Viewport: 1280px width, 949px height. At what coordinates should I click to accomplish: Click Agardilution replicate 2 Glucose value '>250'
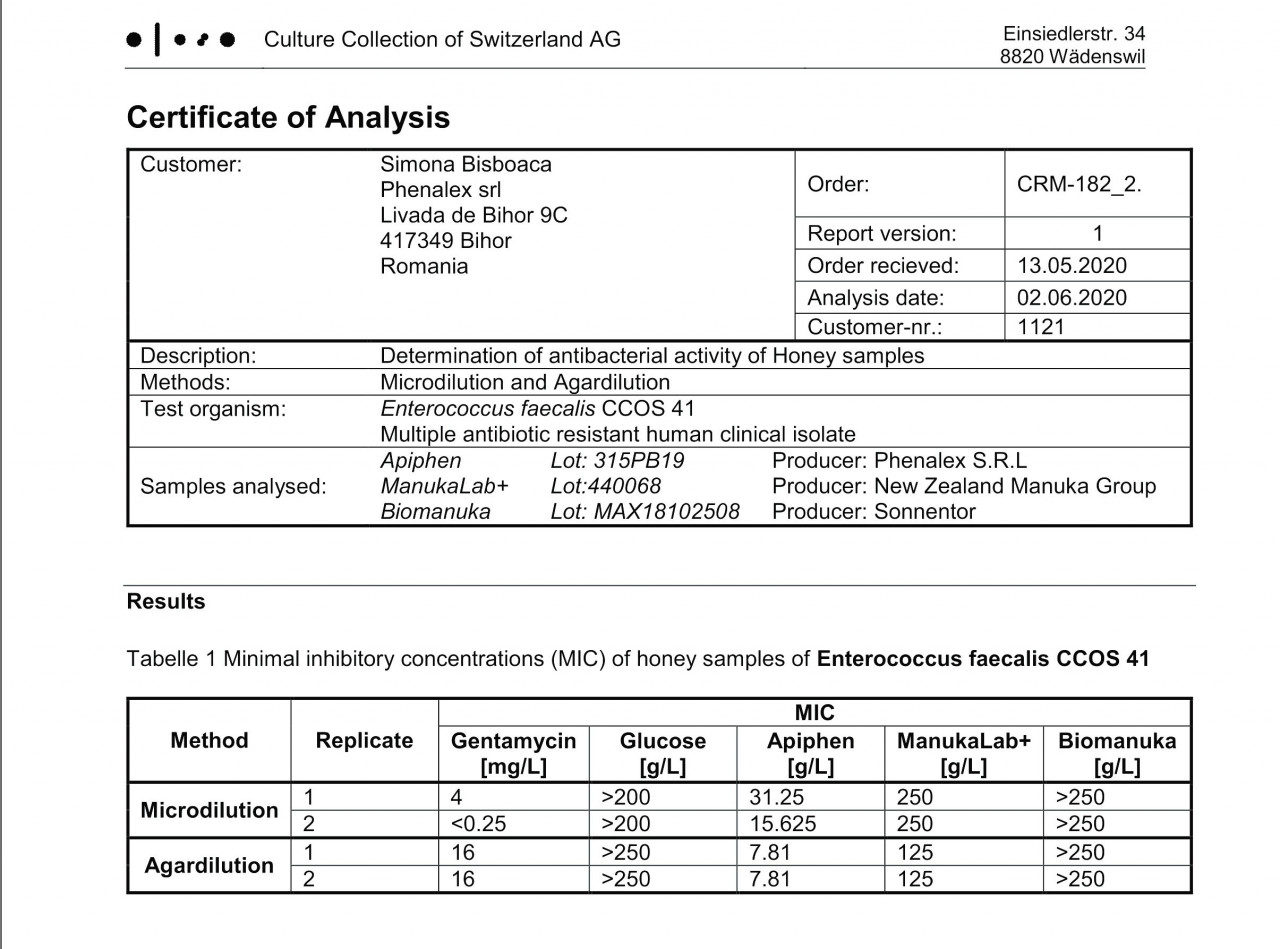pyautogui.click(x=625, y=879)
